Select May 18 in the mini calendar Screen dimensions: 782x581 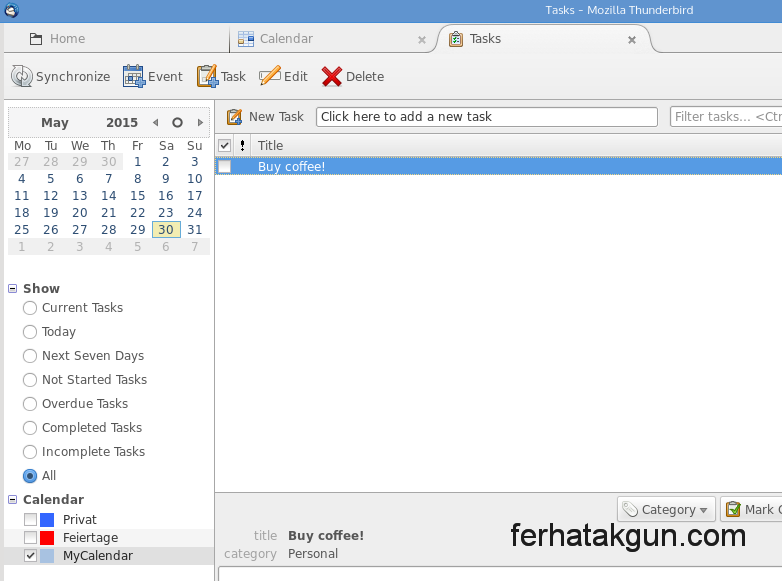pos(21,213)
